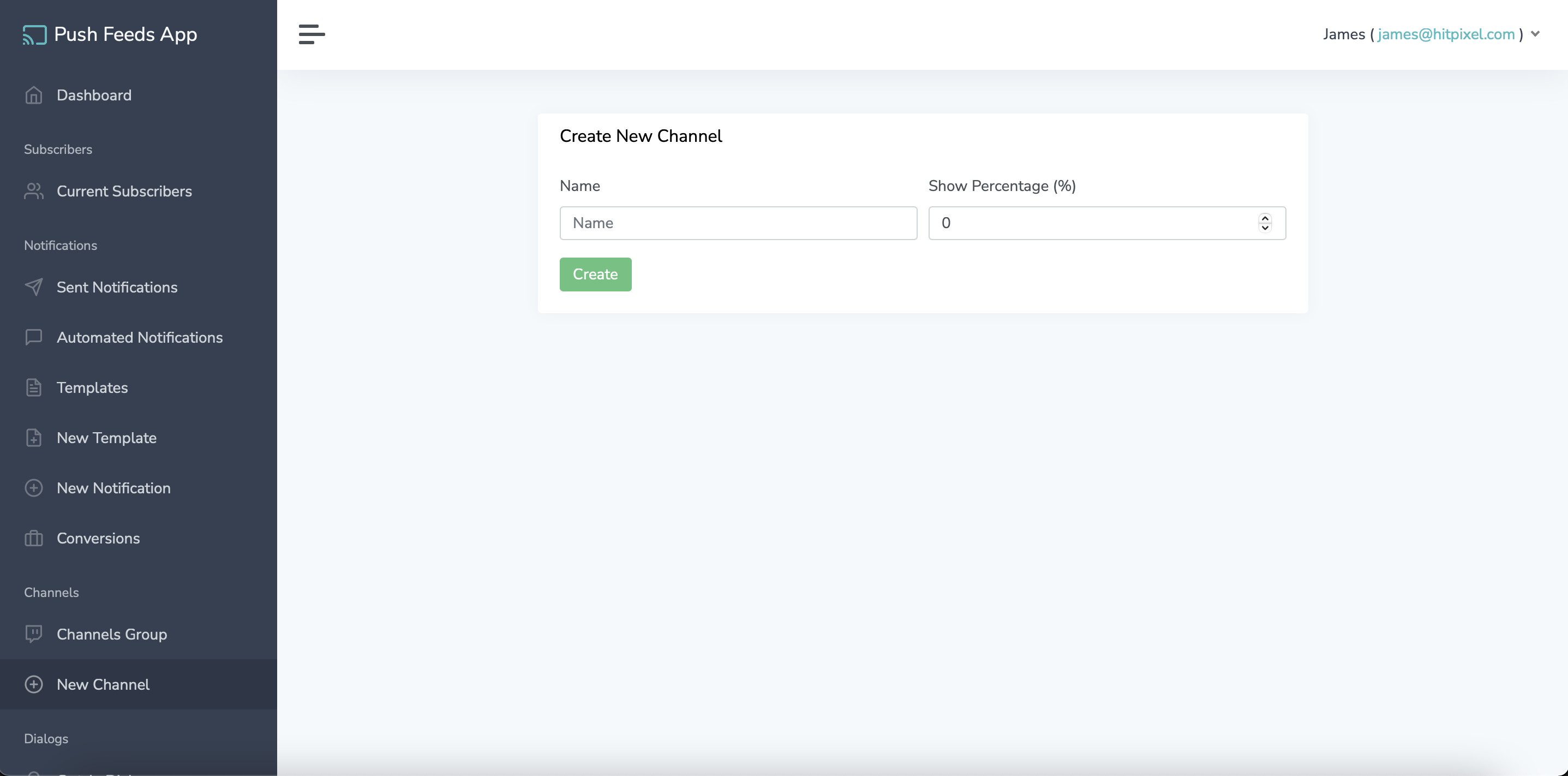Decrease Show Percentage with down stepper arrow
1568x776 pixels.
pyautogui.click(x=1265, y=228)
